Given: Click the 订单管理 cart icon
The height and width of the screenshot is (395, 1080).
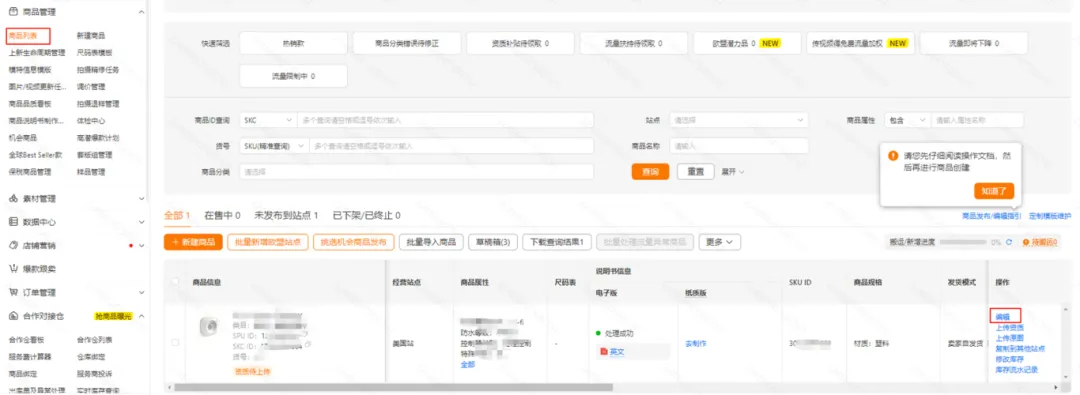Looking at the screenshot, I should tap(12, 292).
